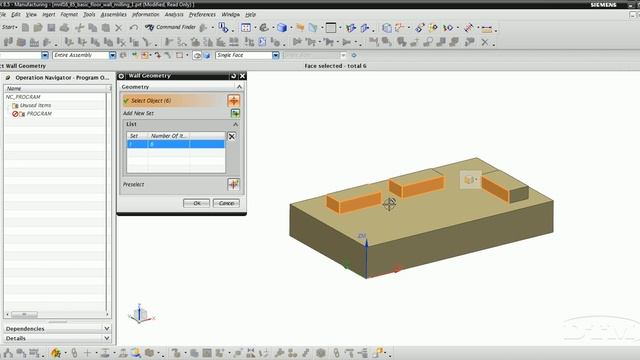The height and width of the screenshot is (360, 640).
Task: Click the view layout window icon
Action: (x=331, y=27)
